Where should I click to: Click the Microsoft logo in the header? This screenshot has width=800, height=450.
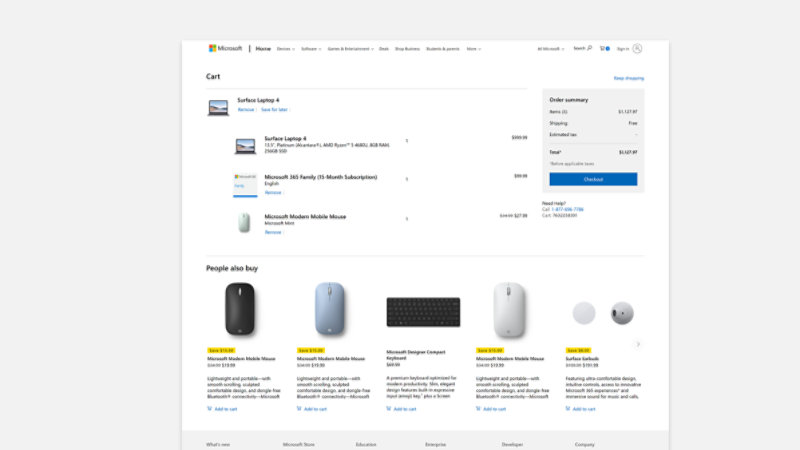(x=225, y=48)
